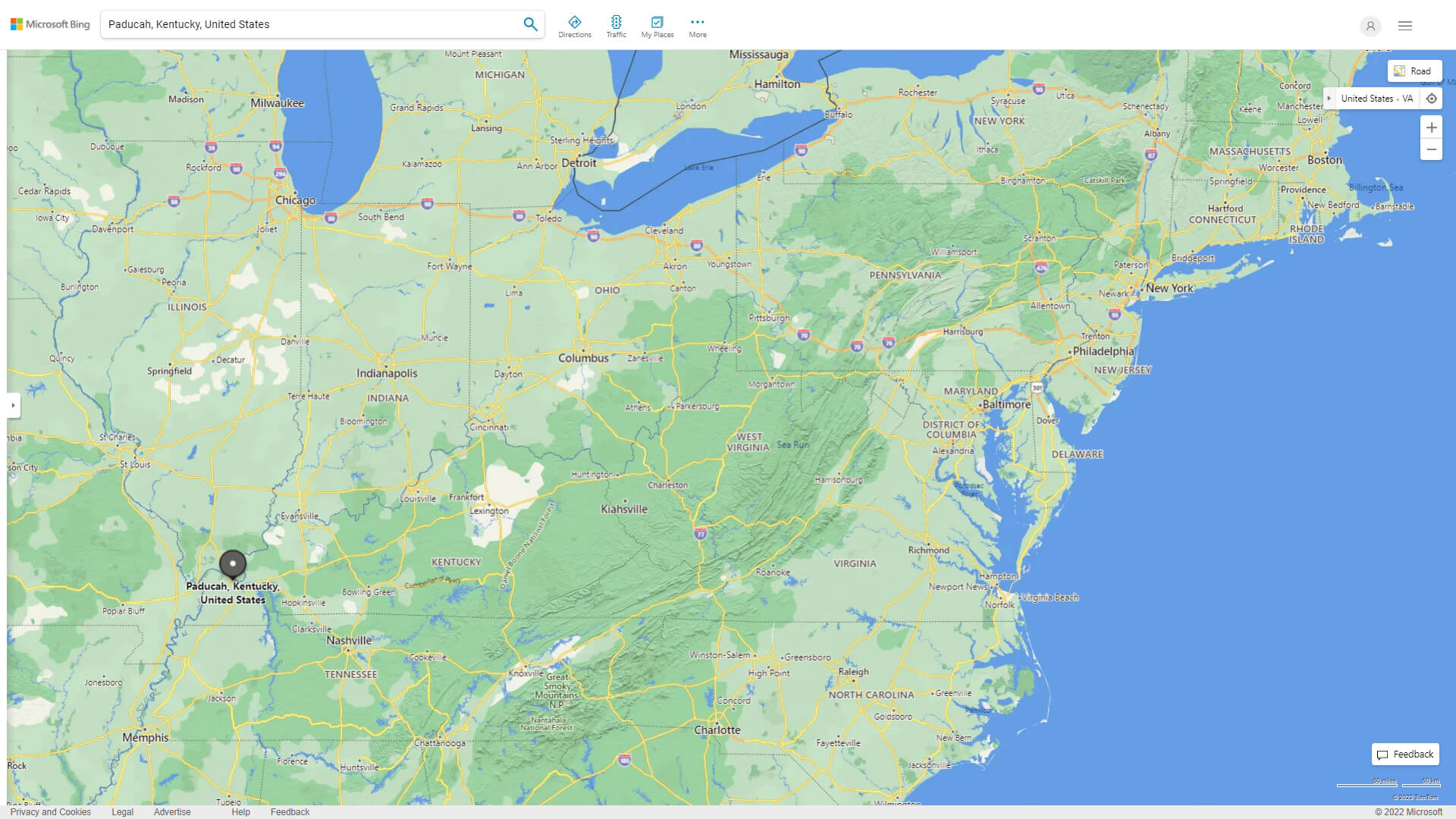Switch map style via Road button
Image resolution: width=1456 pixels, height=819 pixels.
point(1414,71)
